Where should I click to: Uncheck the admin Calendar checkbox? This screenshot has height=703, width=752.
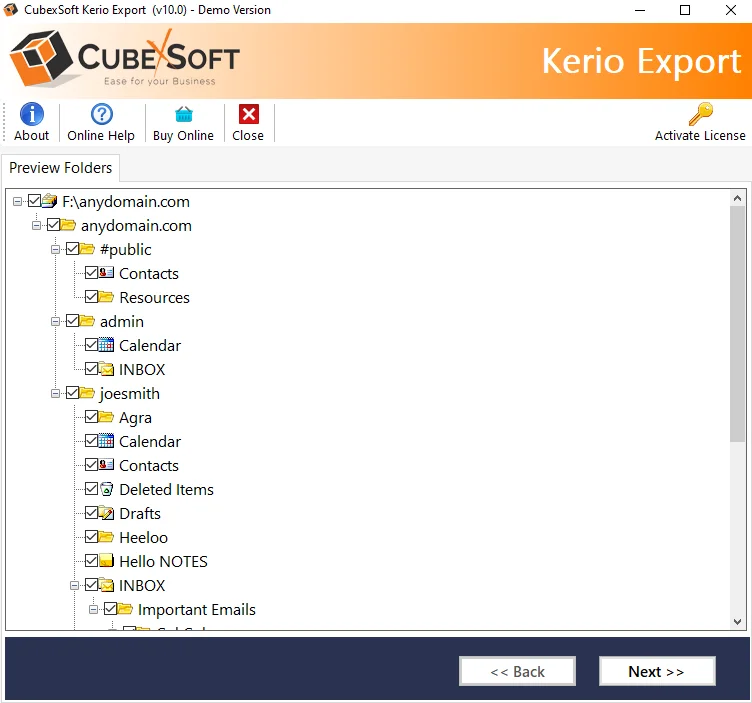[91, 344]
